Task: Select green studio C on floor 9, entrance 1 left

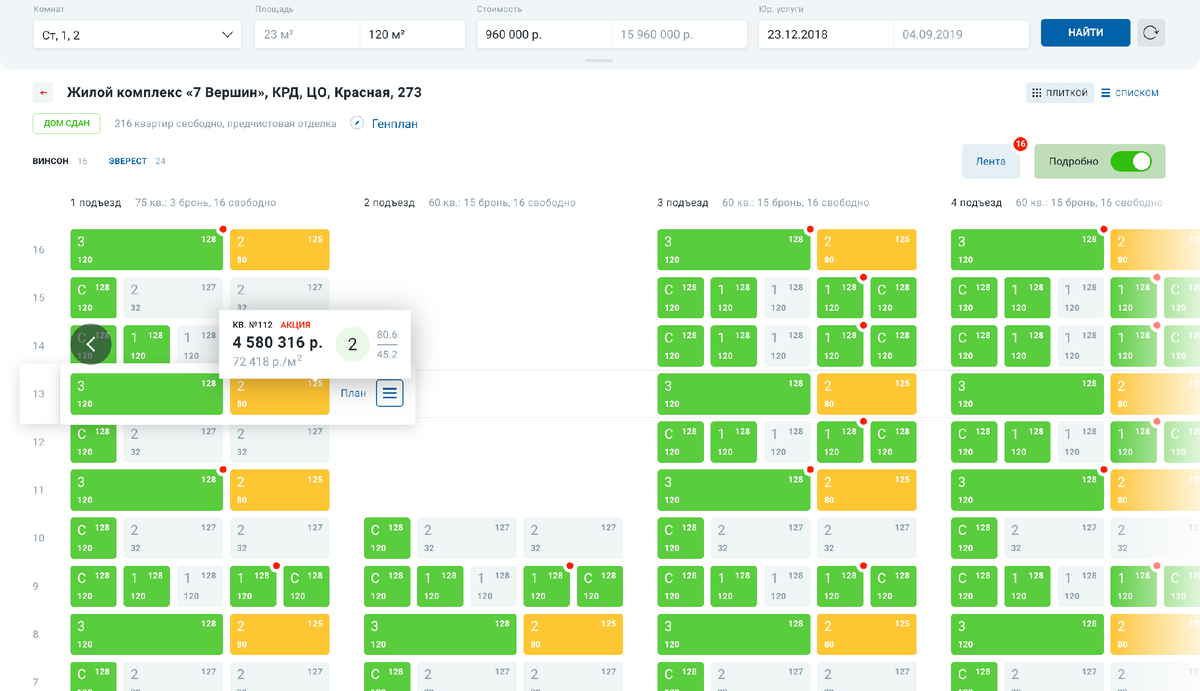Action: click(94, 586)
